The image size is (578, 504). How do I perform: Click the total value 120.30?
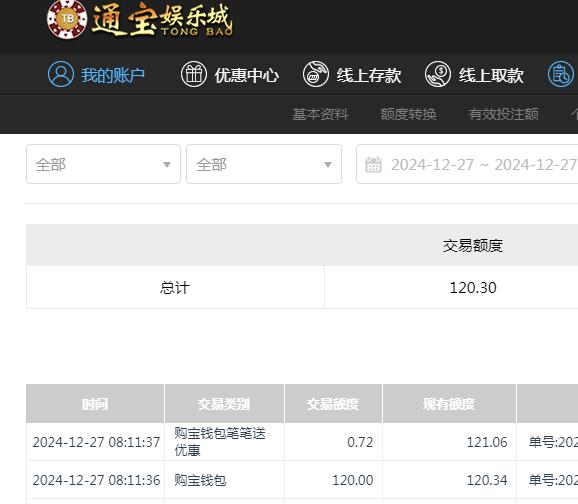(x=473, y=288)
